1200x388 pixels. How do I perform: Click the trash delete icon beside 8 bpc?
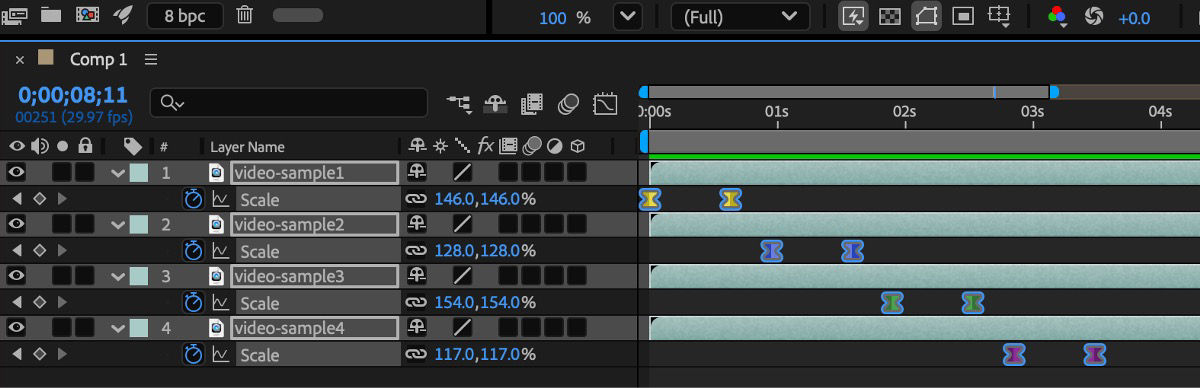(x=244, y=16)
